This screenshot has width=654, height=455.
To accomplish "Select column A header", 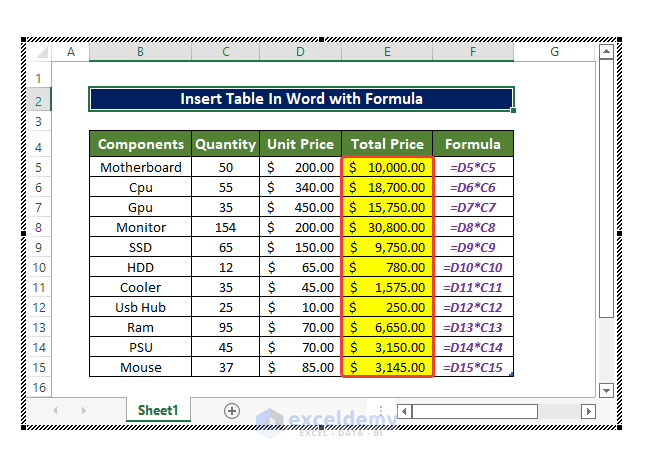I will point(71,52).
